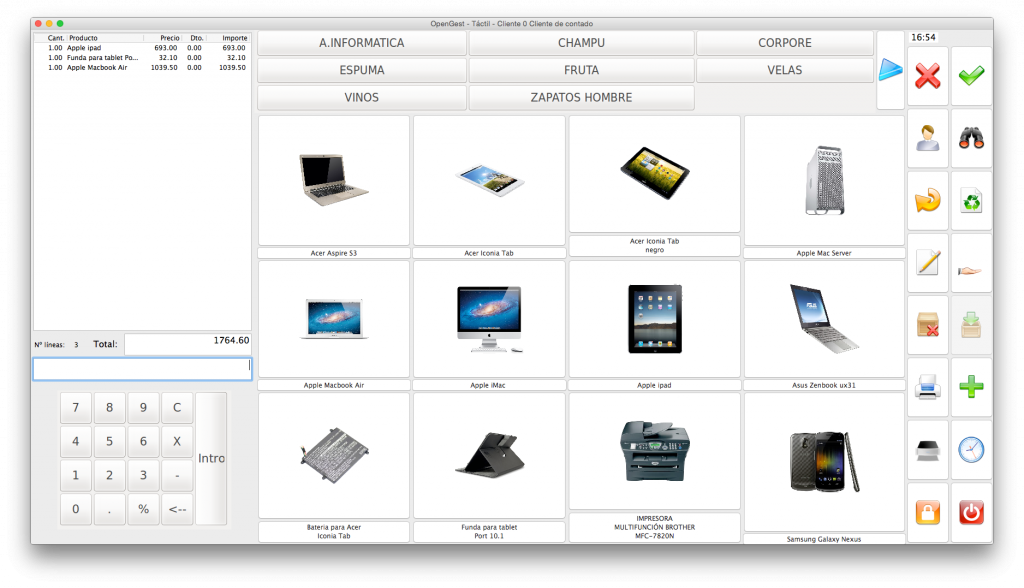Tap the minus key on keypad
1024x588 pixels.
pyautogui.click(x=176, y=476)
